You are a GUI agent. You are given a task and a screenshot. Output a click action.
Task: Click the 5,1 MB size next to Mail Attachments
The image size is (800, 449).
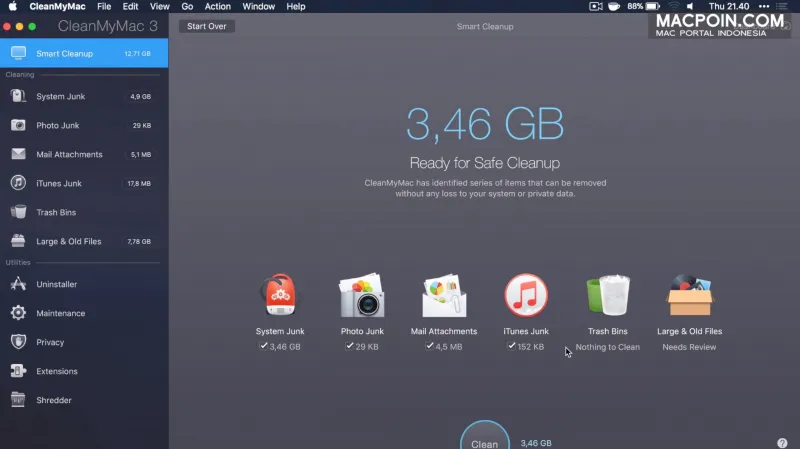pos(141,154)
